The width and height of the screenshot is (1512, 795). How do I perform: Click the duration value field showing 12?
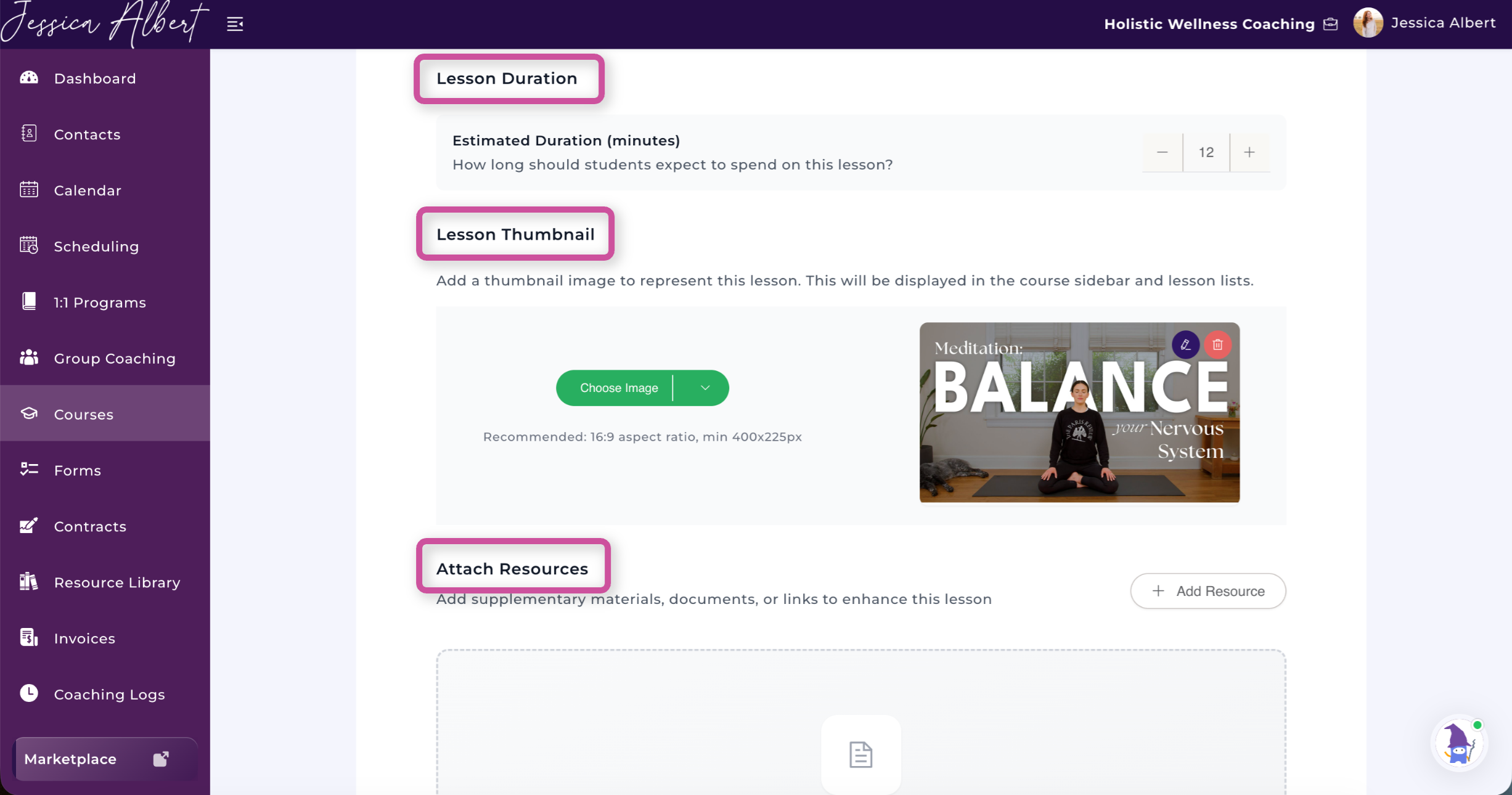tap(1206, 152)
